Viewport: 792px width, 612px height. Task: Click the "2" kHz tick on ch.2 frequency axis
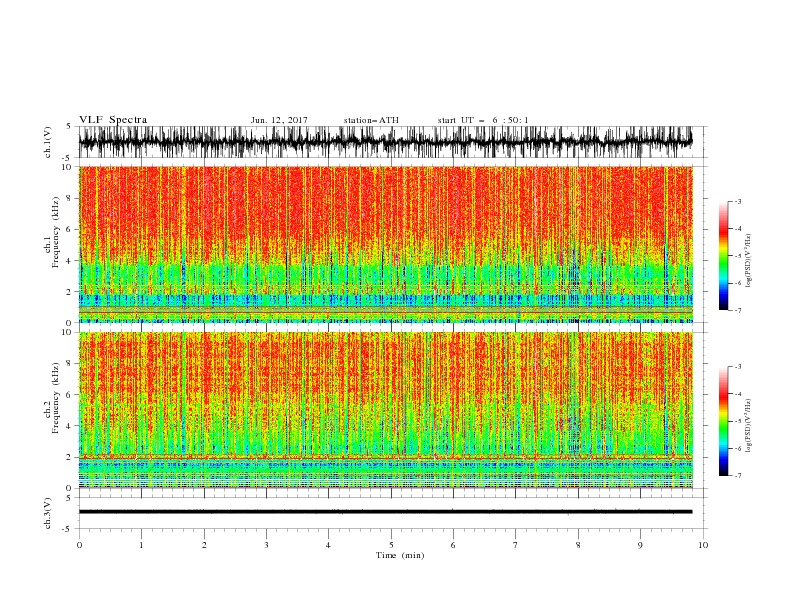pos(70,457)
